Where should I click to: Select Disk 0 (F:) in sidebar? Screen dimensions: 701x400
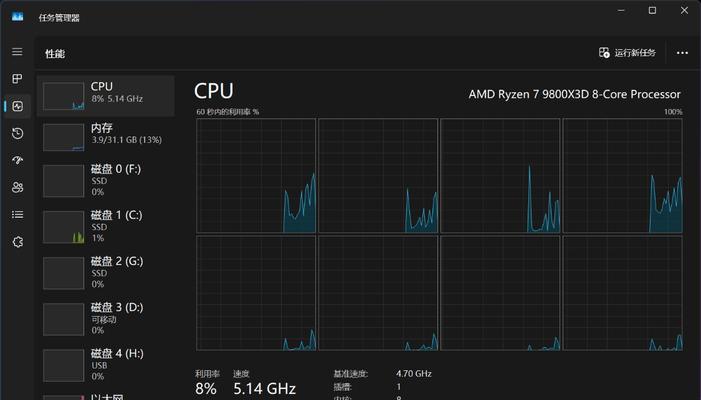click(x=106, y=181)
